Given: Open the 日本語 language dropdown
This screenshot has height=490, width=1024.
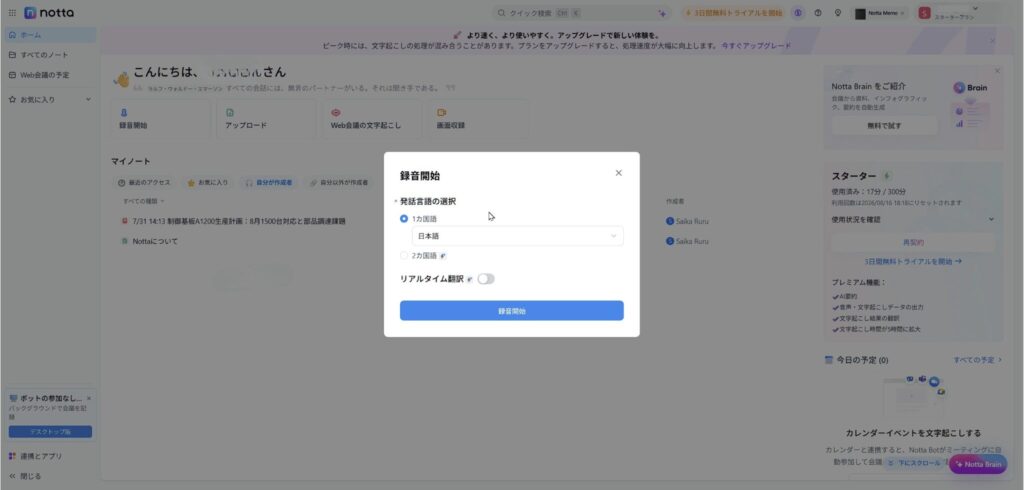Looking at the screenshot, I should click(517, 236).
